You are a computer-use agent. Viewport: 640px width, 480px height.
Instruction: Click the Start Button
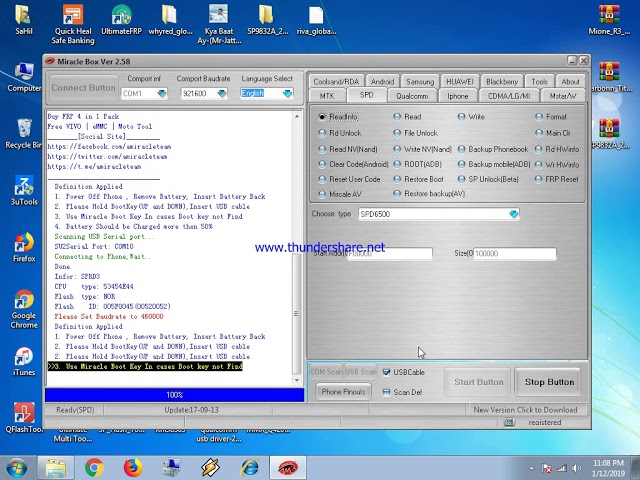pos(478,382)
